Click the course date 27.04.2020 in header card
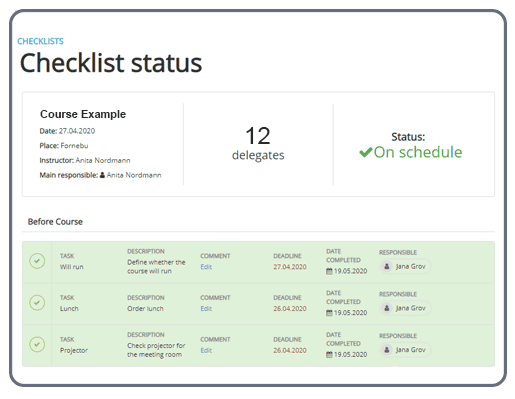Screen dimensions: 515x399 point(77,131)
